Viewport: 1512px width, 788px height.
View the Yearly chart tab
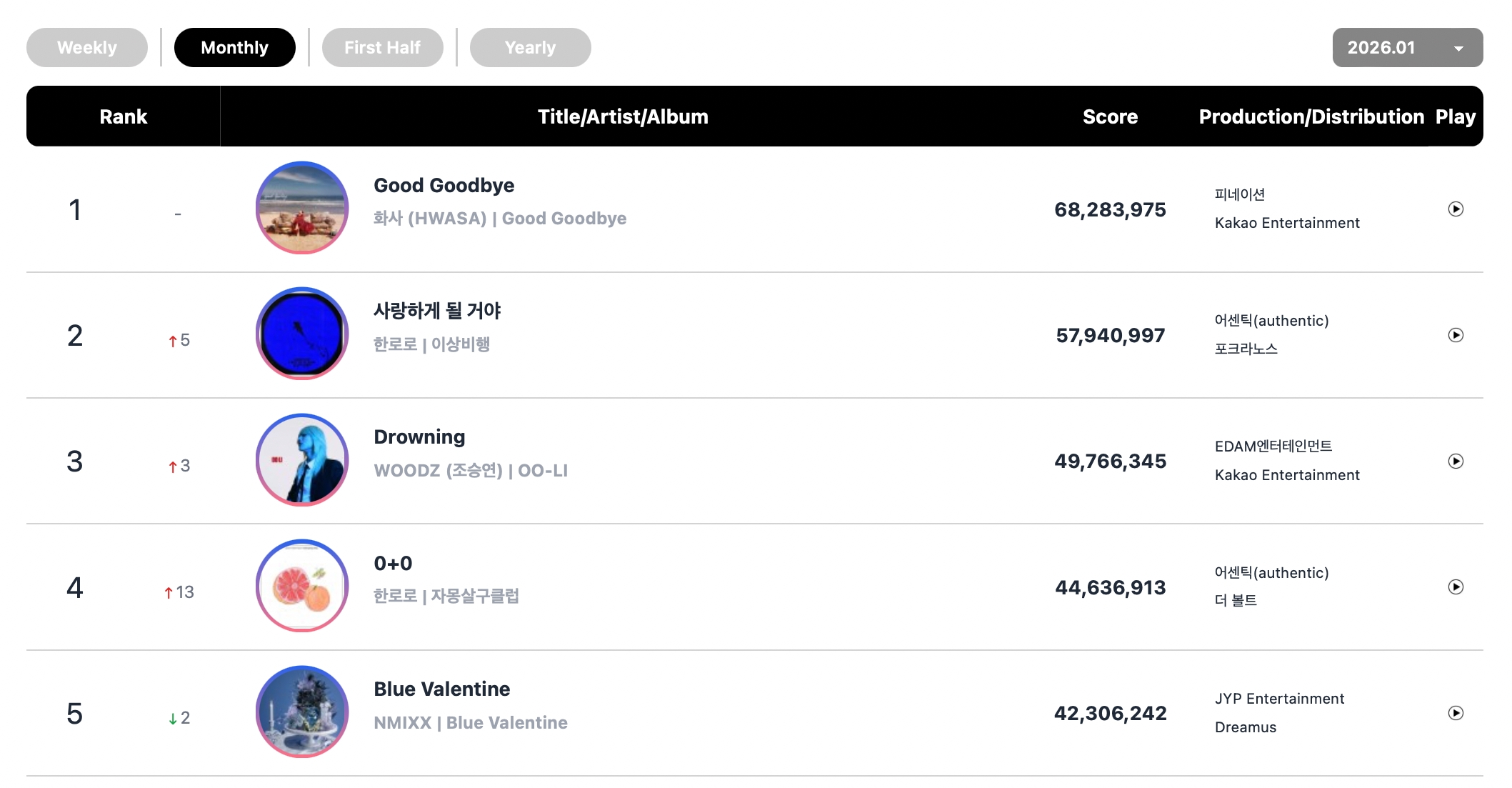click(x=530, y=48)
